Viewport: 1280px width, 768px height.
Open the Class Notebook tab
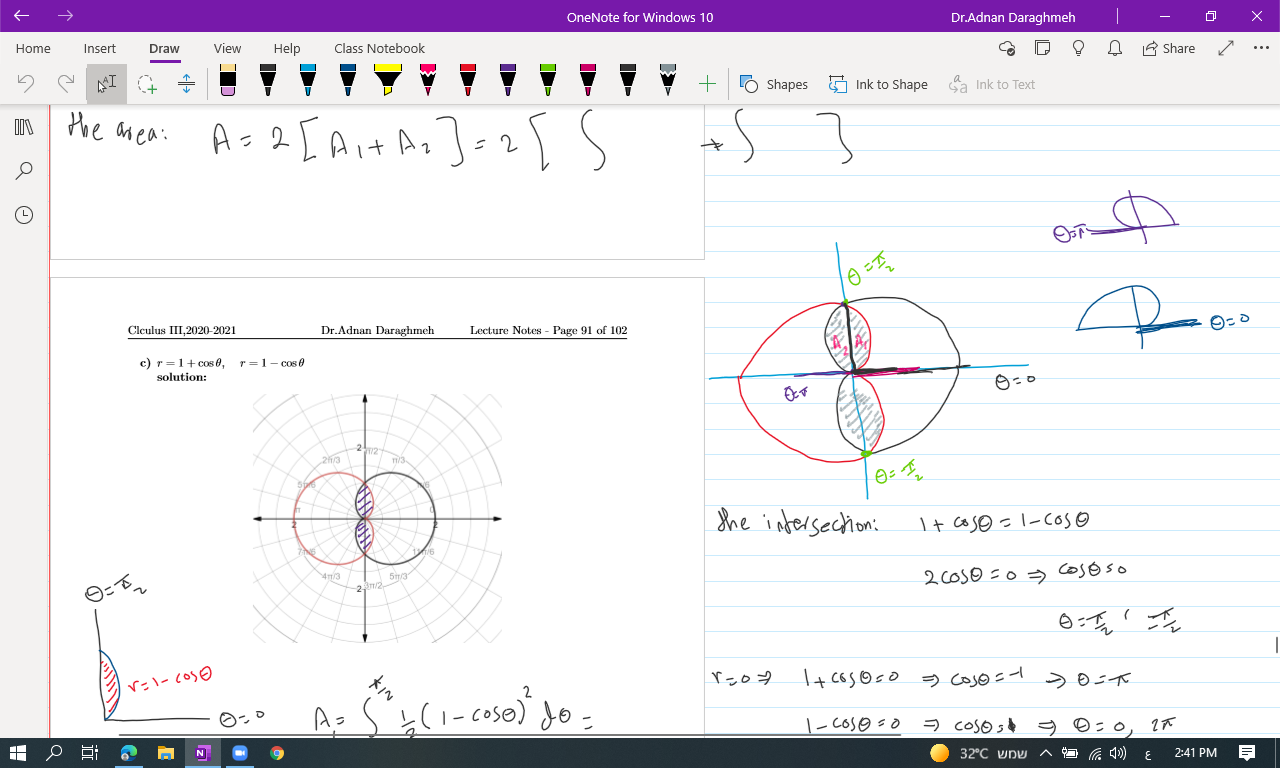379,48
